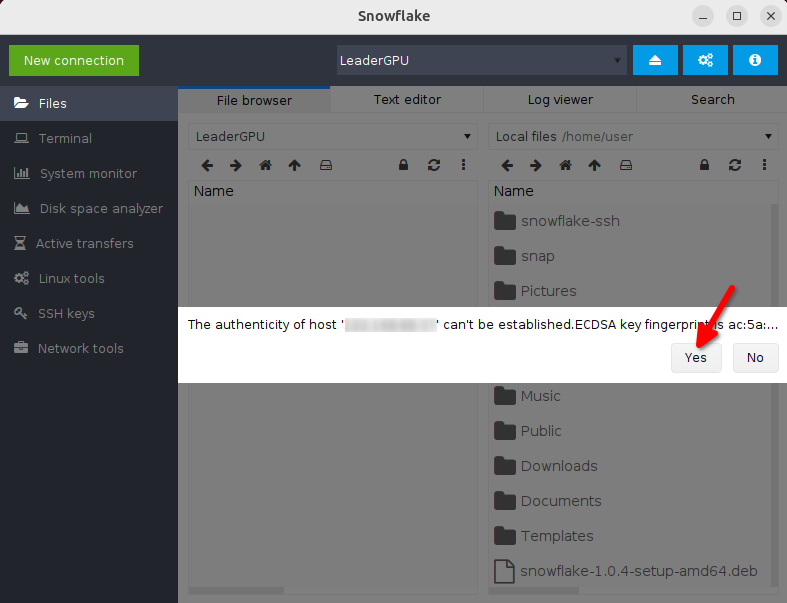787x603 pixels.
Task: Click lock icon in local files toolbar
Action: 704,165
